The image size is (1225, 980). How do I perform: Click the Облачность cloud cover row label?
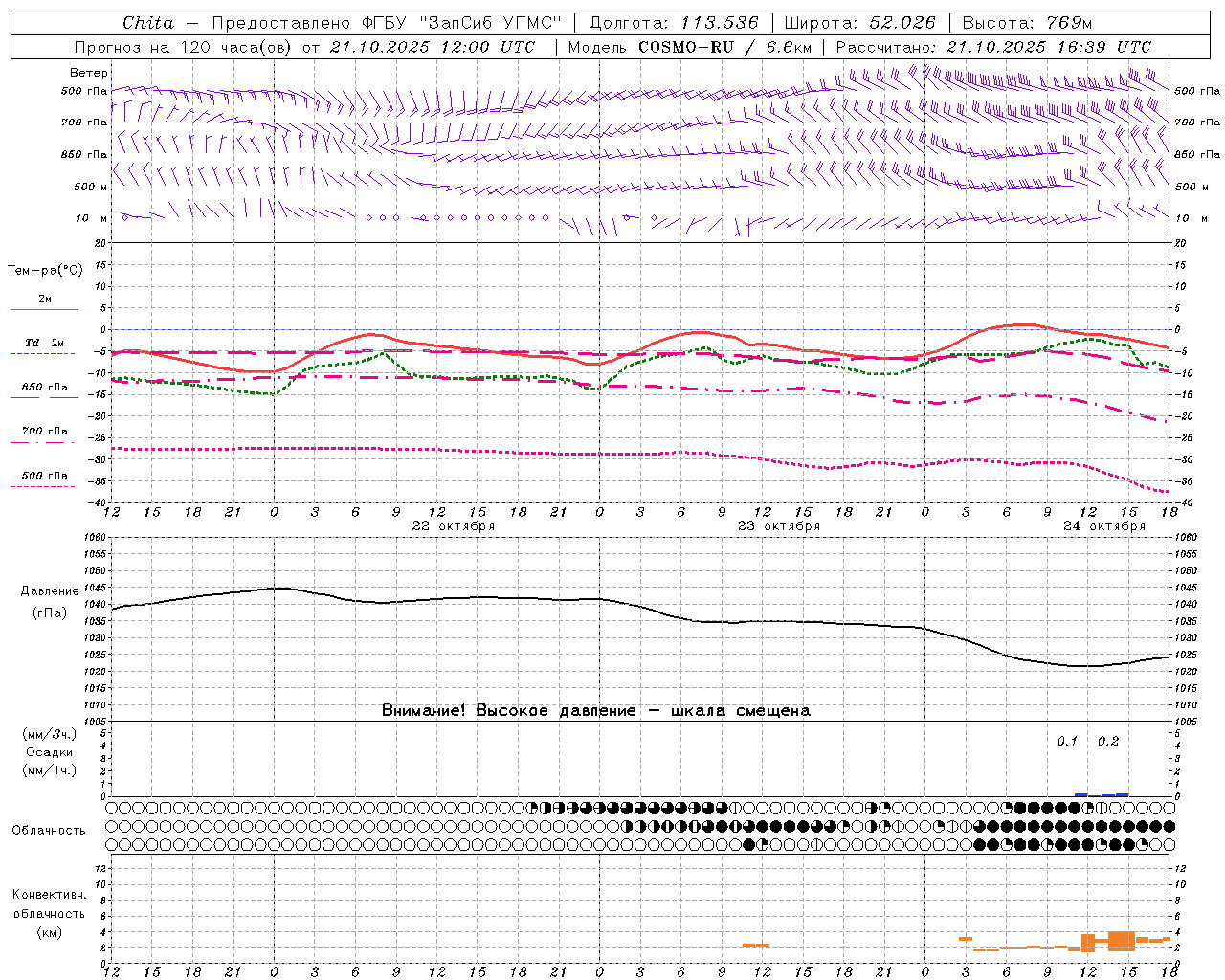tap(49, 831)
